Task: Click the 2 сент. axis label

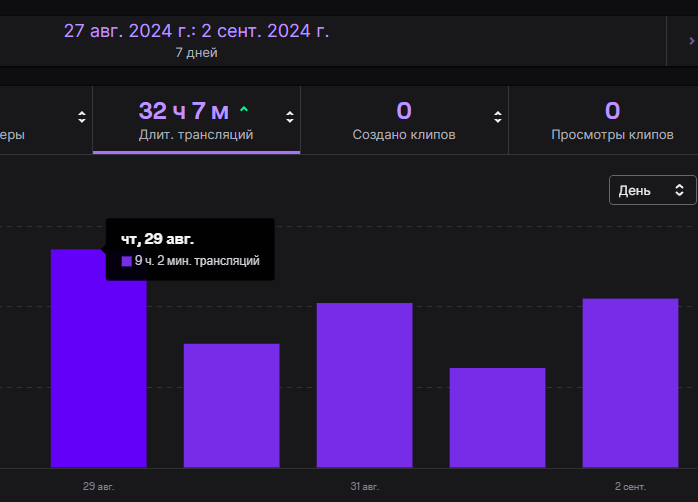Action: [630, 486]
